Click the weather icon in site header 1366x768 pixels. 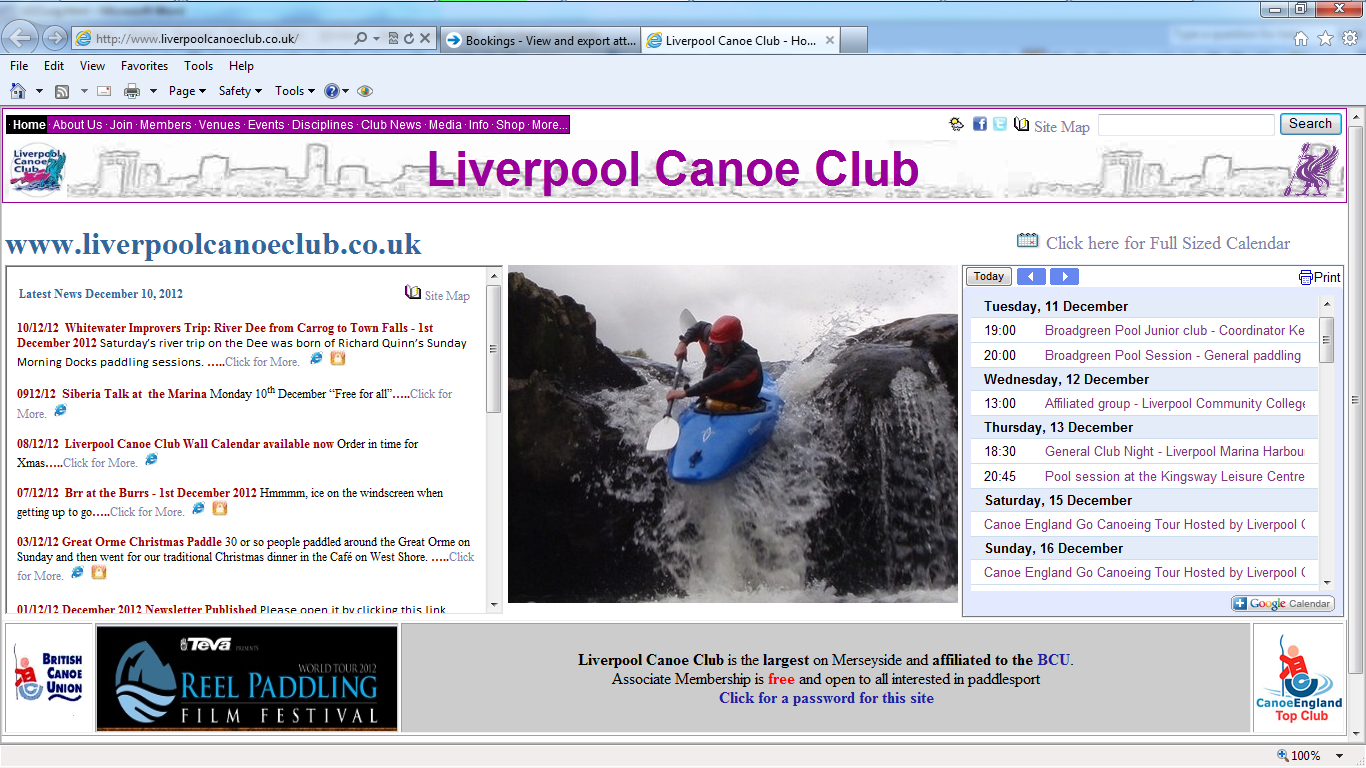pyautogui.click(x=957, y=124)
